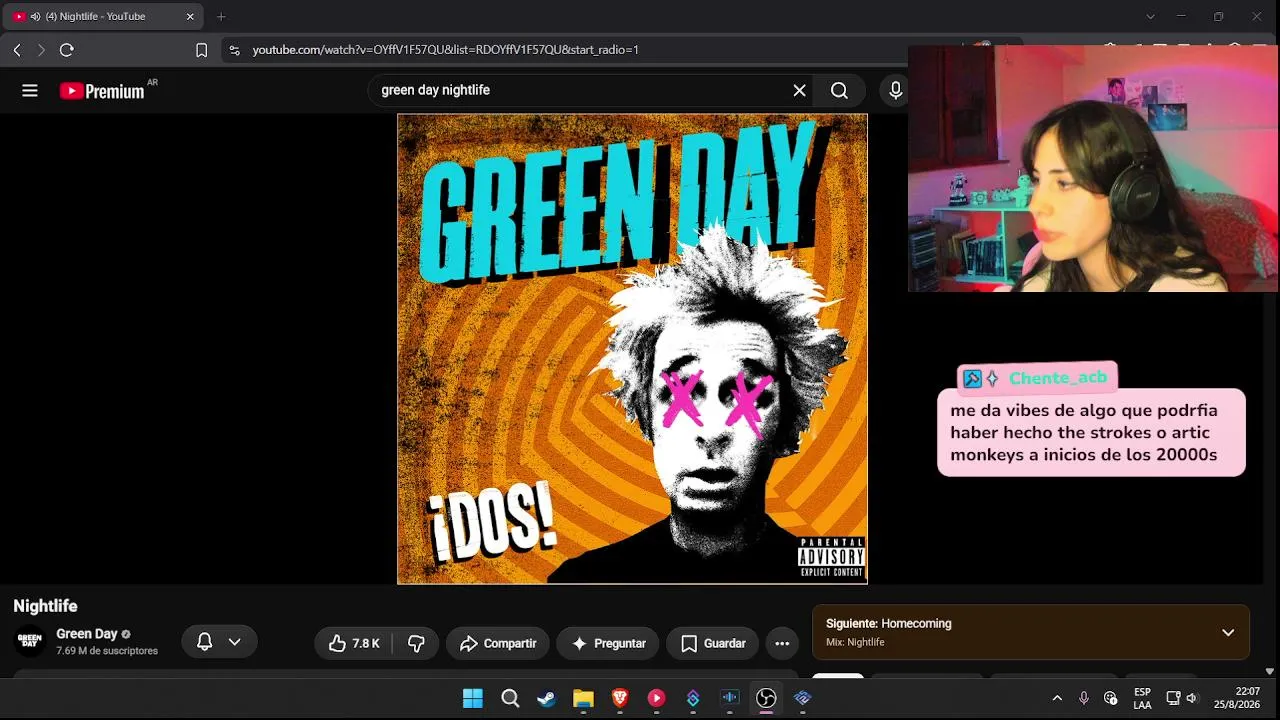
Task: Bookmark this page
Action: tap(201, 50)
